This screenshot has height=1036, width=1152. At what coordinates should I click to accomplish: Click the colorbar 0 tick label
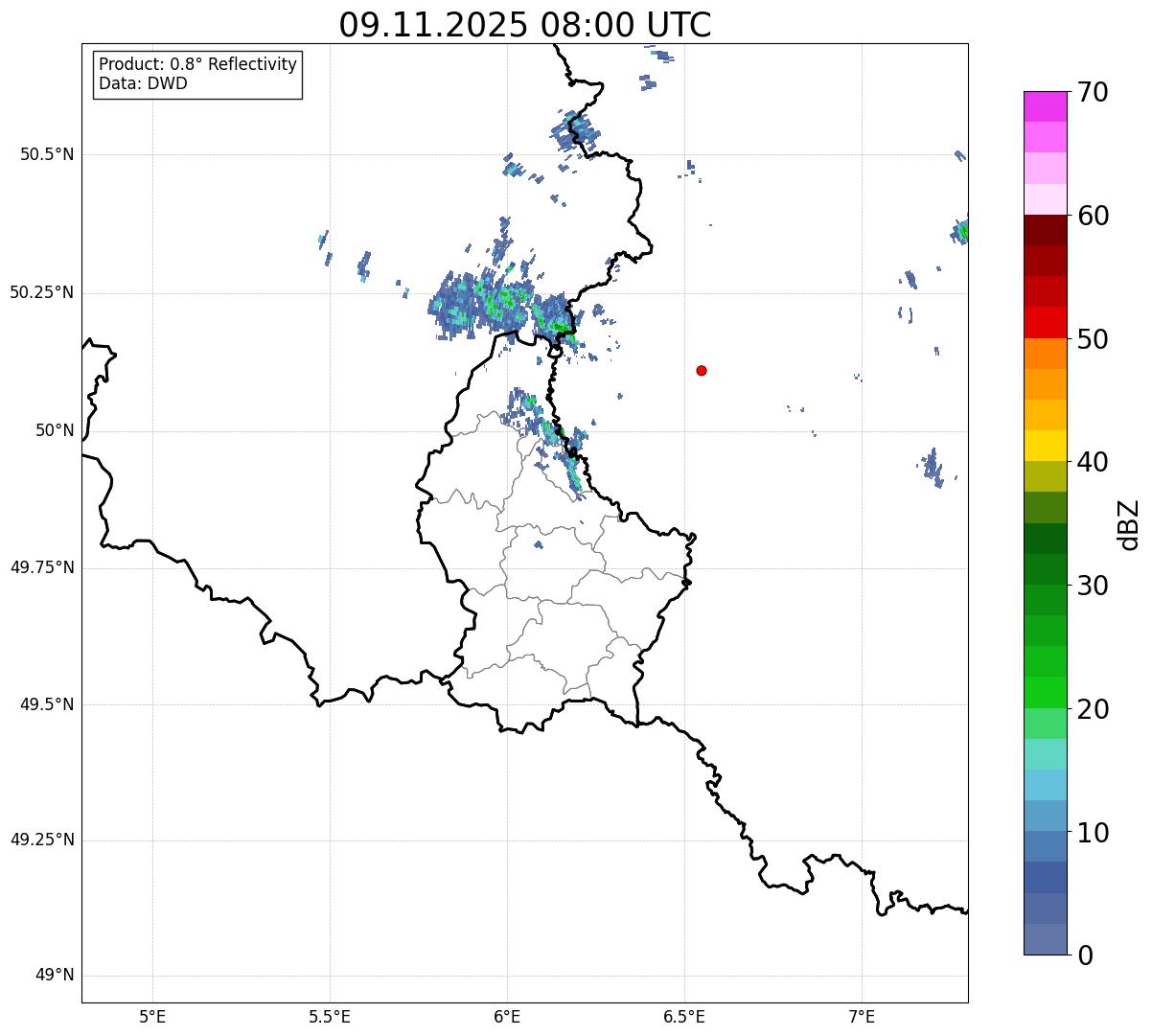tap(1085, 955)
